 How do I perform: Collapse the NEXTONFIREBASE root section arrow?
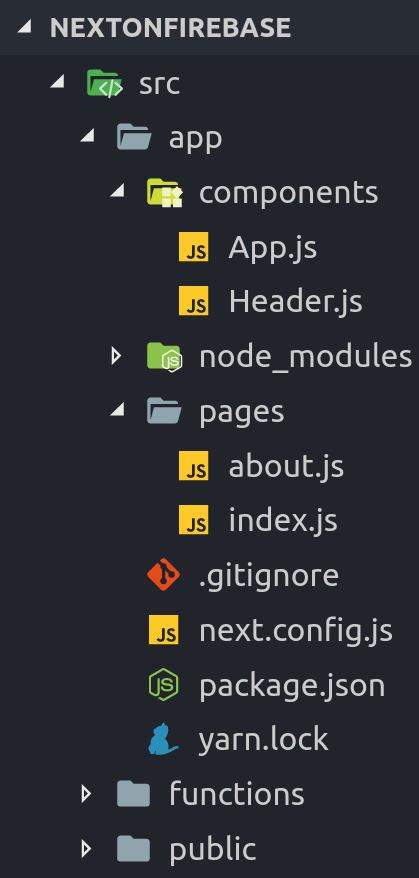[24, 27]
